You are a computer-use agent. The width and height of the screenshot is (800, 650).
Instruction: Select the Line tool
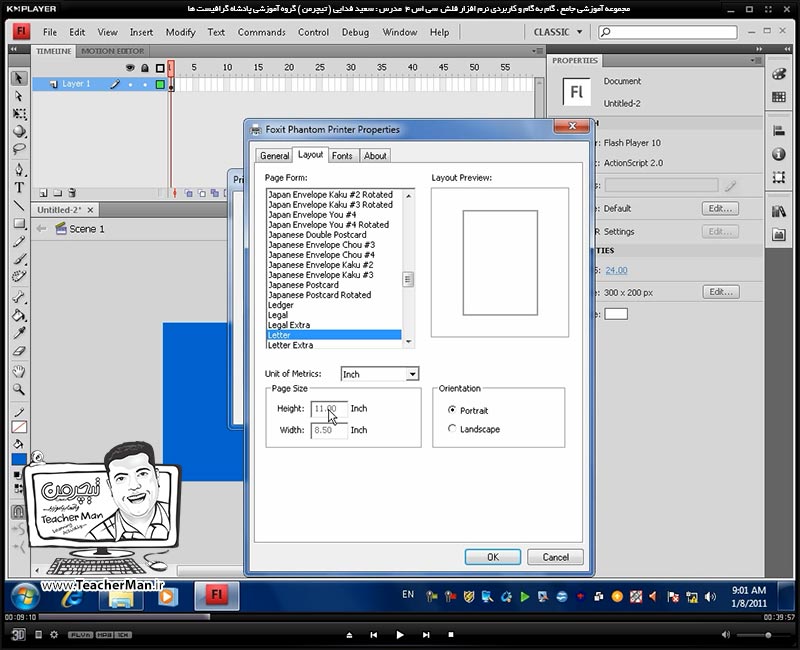19,205
